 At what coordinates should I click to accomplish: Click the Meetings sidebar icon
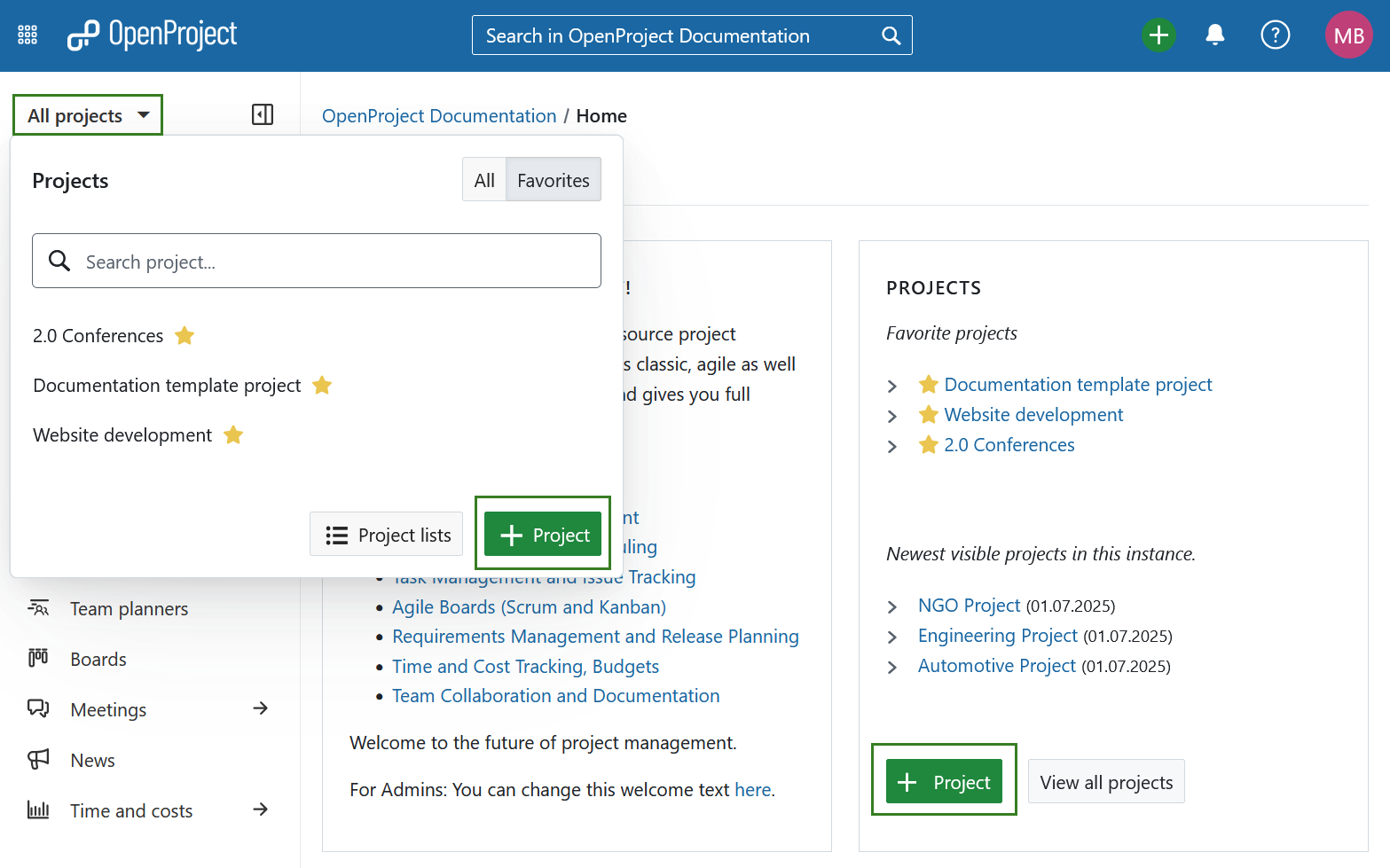pyautogui.click(x=38, y=708)
